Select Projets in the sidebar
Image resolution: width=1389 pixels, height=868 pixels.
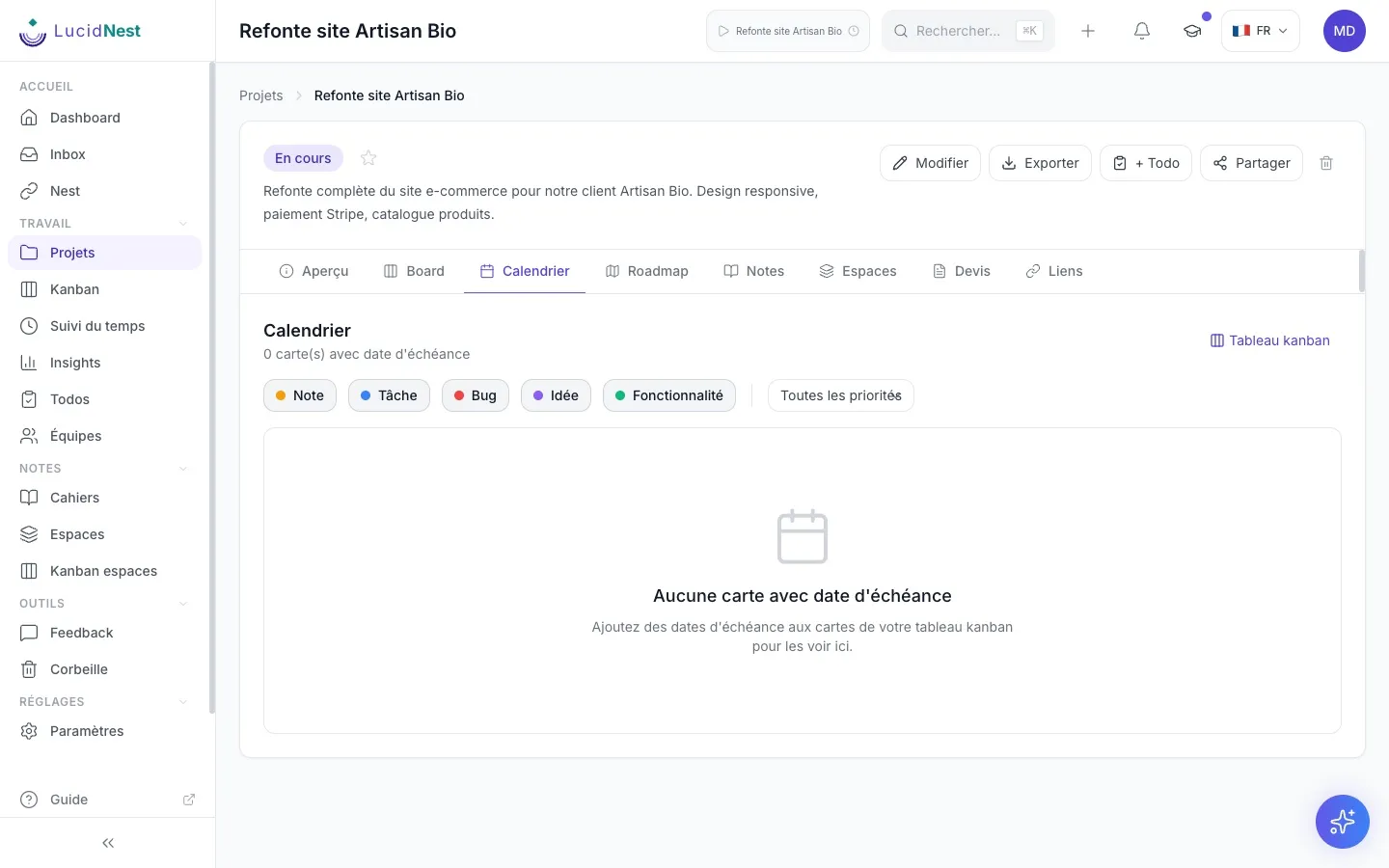pyautogui.click(x=104, y=253)
